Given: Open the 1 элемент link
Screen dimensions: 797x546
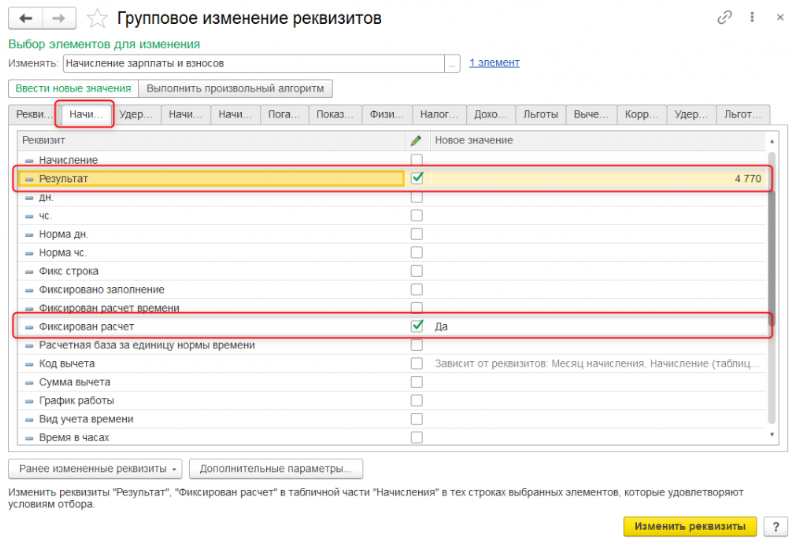Looking at the screenshot, I should click(494, 63).
